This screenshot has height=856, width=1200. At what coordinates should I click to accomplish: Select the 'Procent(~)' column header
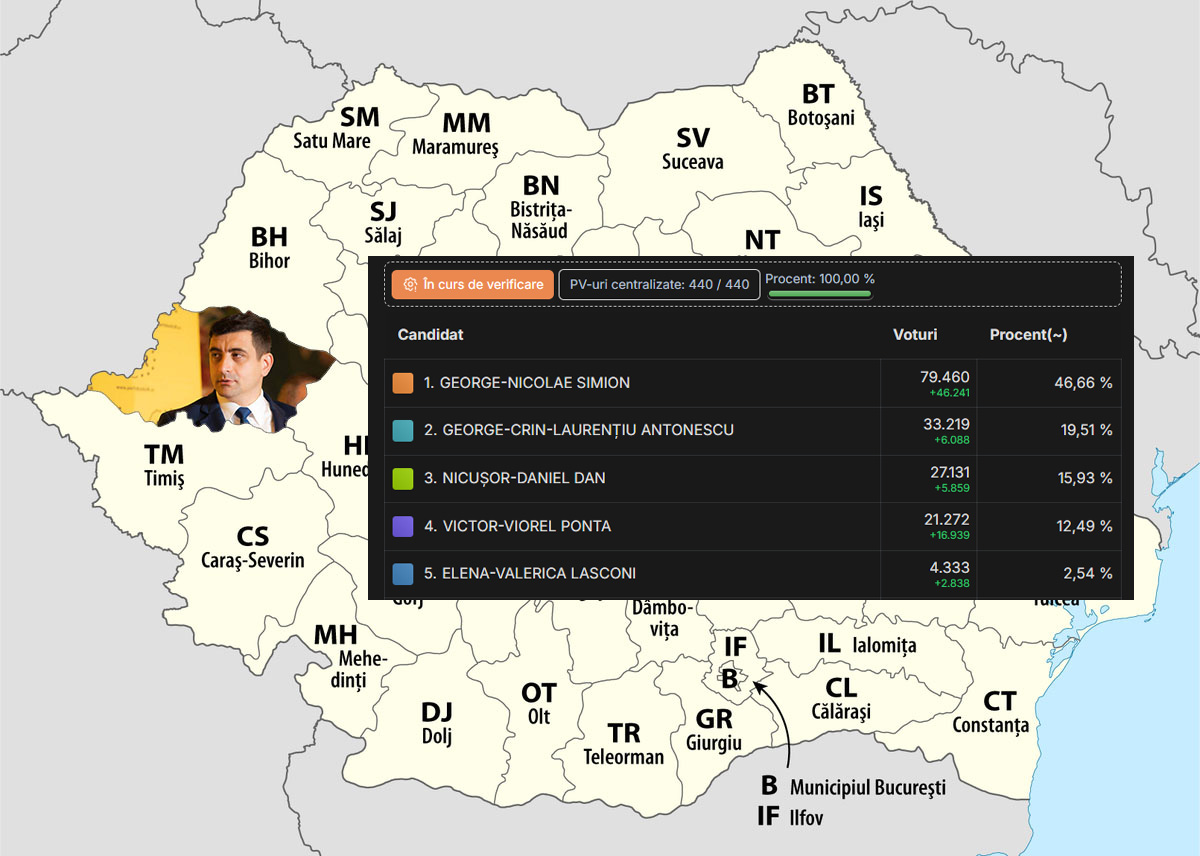click(1028, 335)
